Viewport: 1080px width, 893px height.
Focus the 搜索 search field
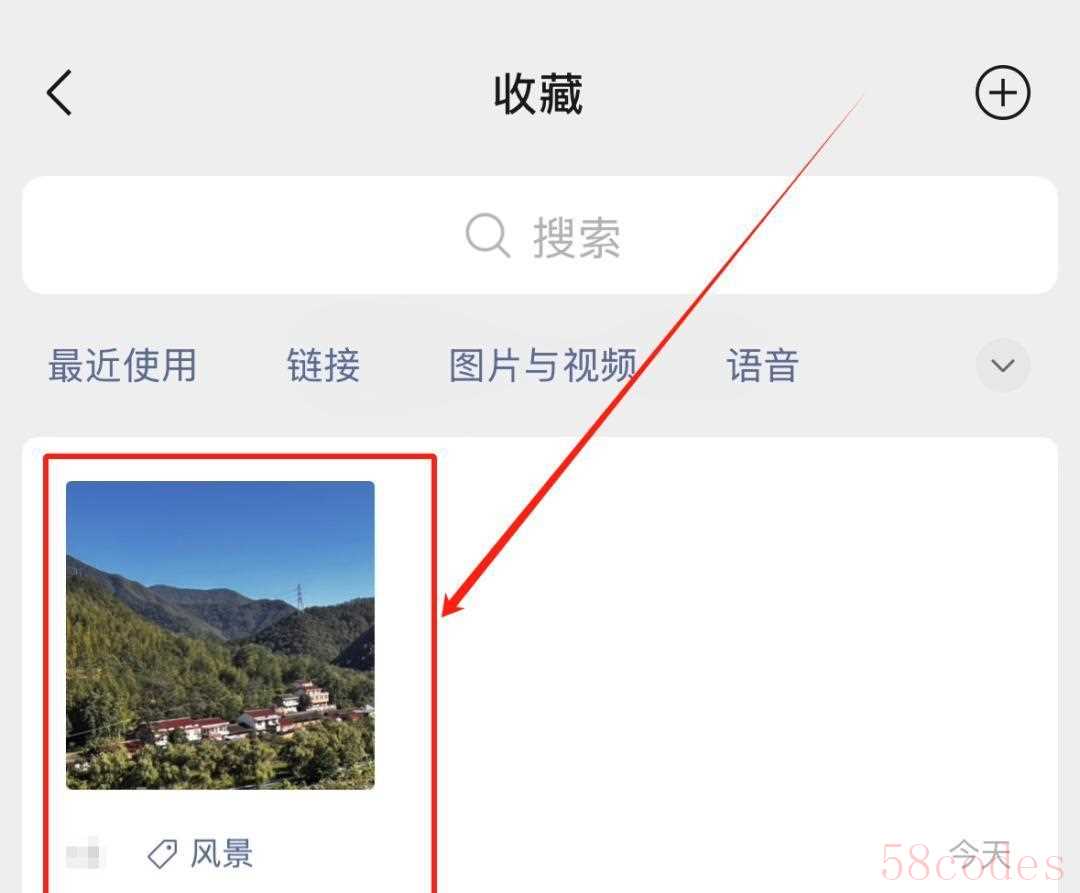coord(540,235)
